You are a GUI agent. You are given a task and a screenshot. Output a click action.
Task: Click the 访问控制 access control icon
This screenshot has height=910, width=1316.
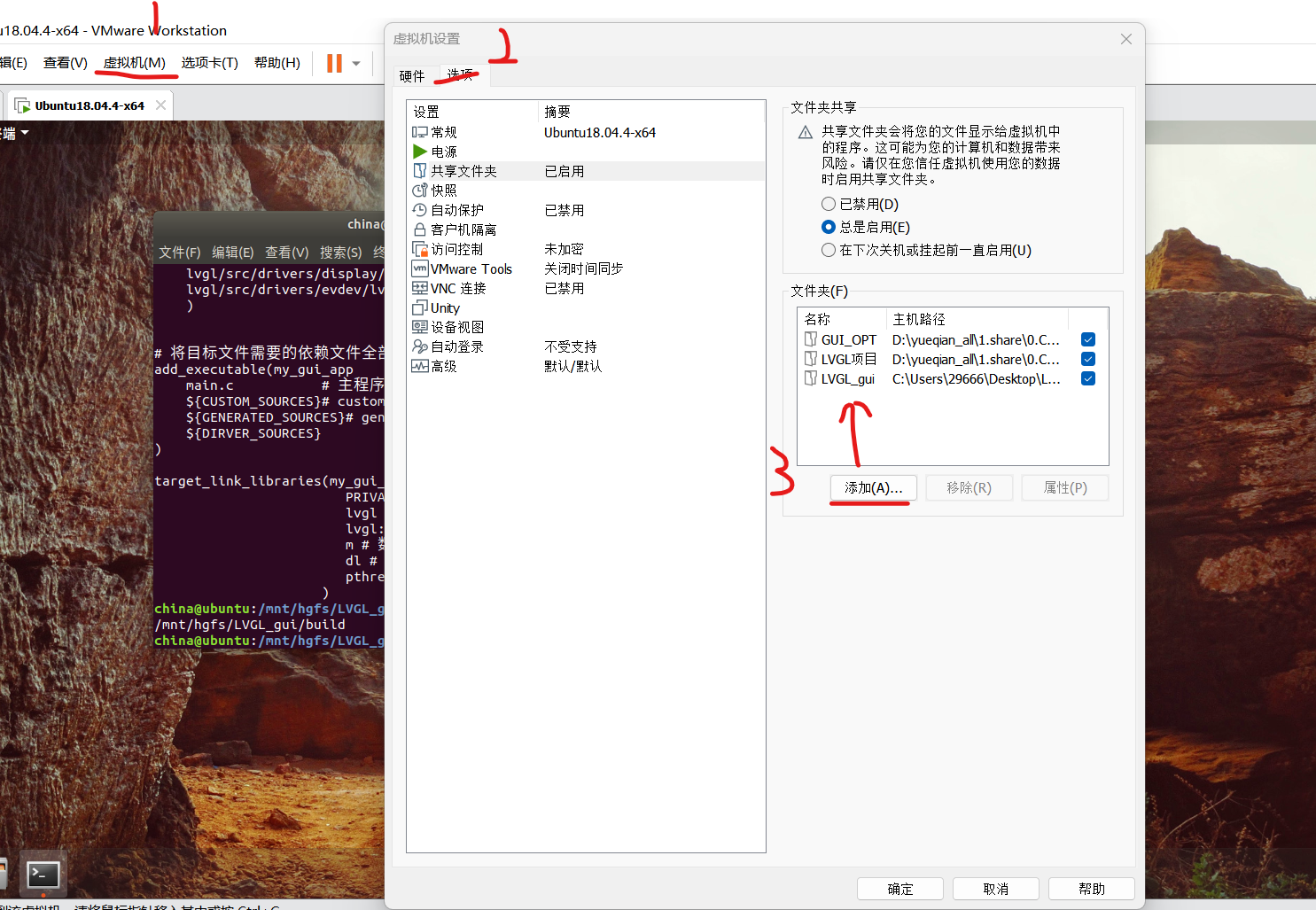[420, 249]
